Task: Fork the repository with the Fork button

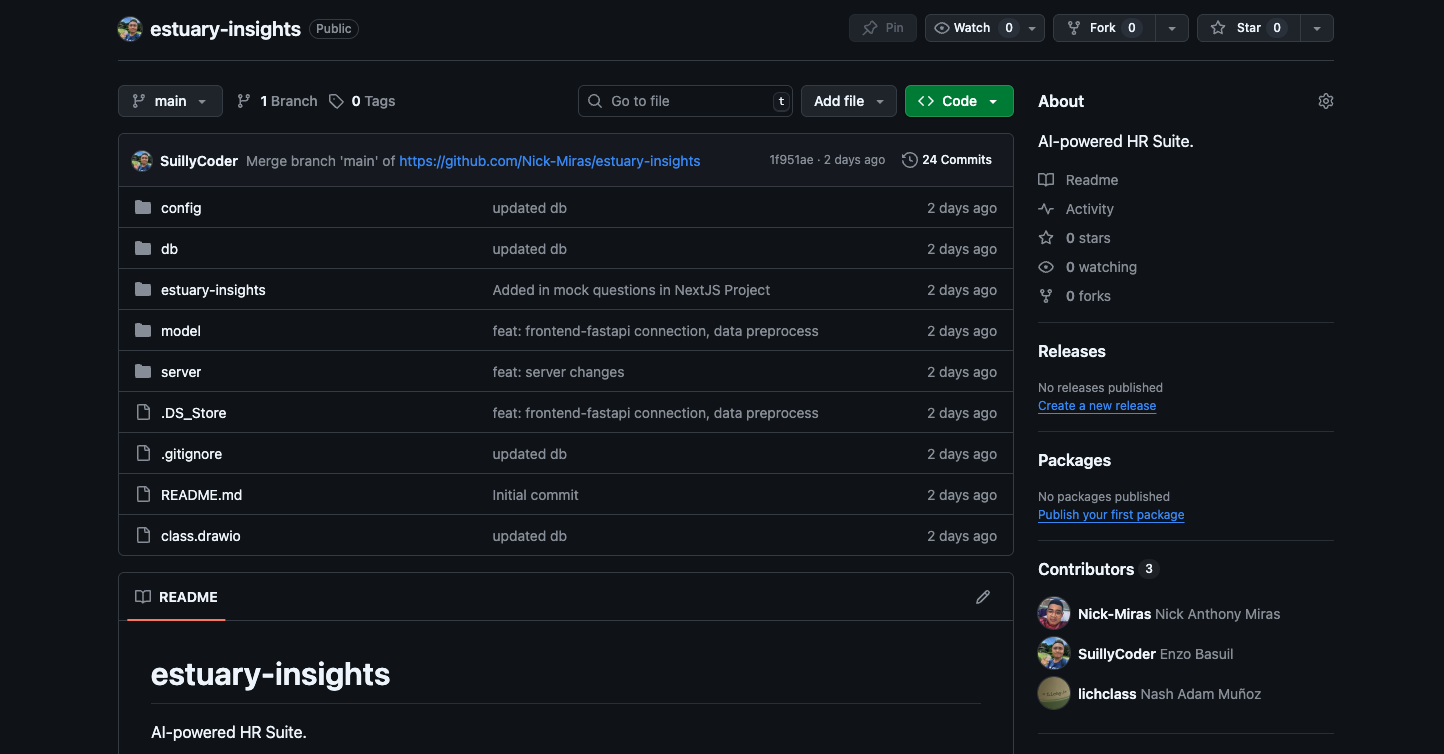Action: point(1105,28)
